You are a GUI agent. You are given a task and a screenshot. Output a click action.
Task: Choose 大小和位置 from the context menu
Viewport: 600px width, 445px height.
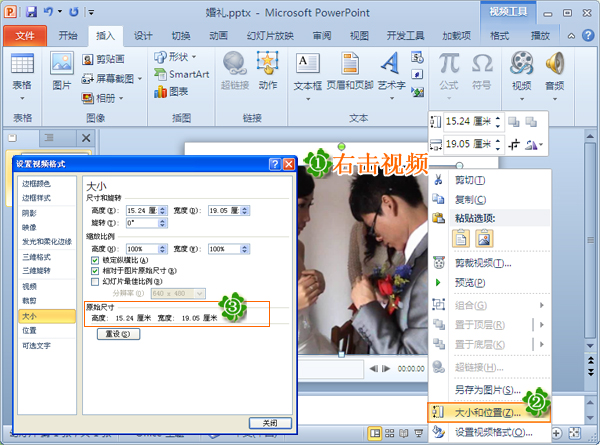click(489, 412)
